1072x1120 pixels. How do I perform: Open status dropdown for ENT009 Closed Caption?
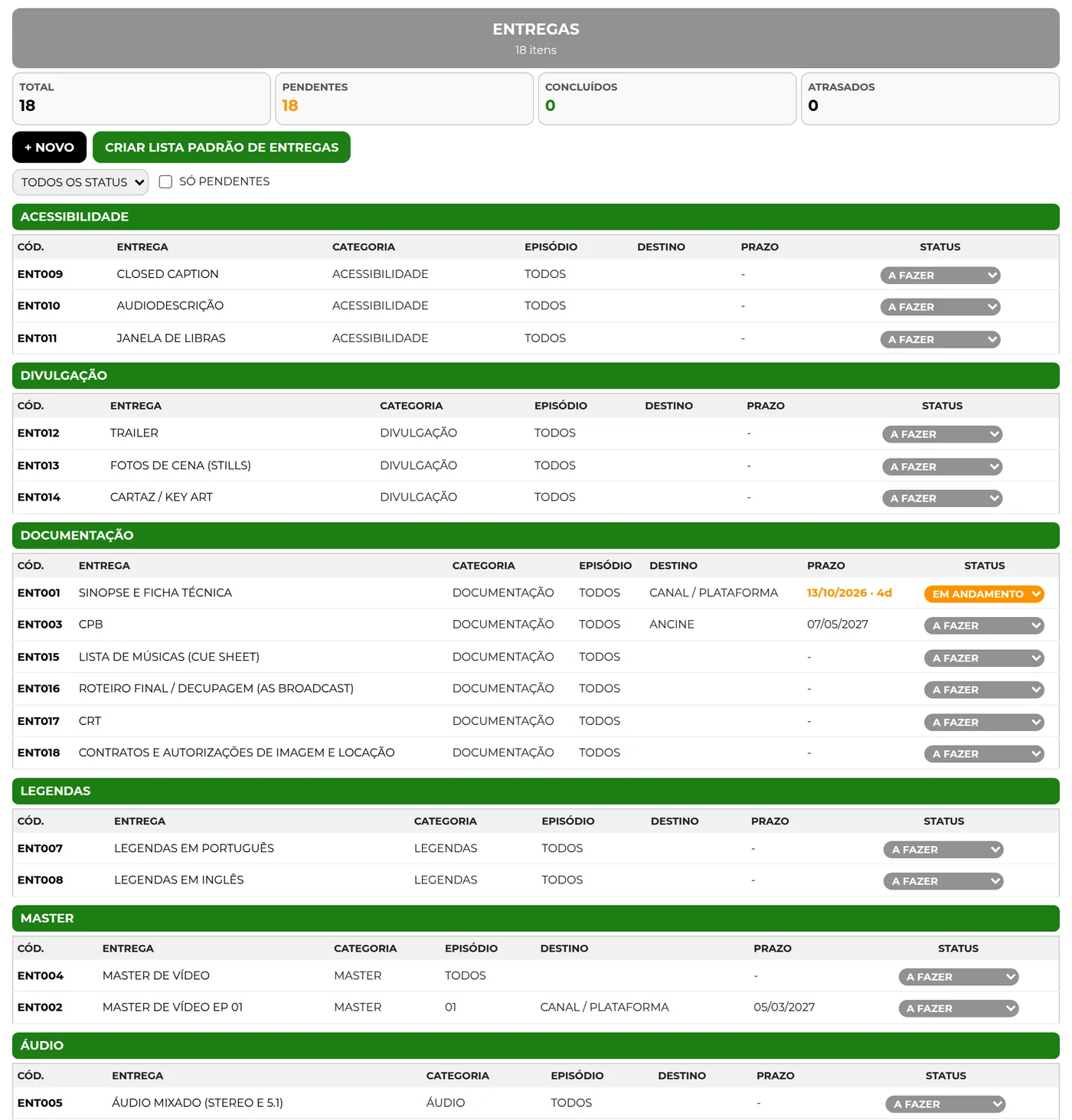[940, 276]
